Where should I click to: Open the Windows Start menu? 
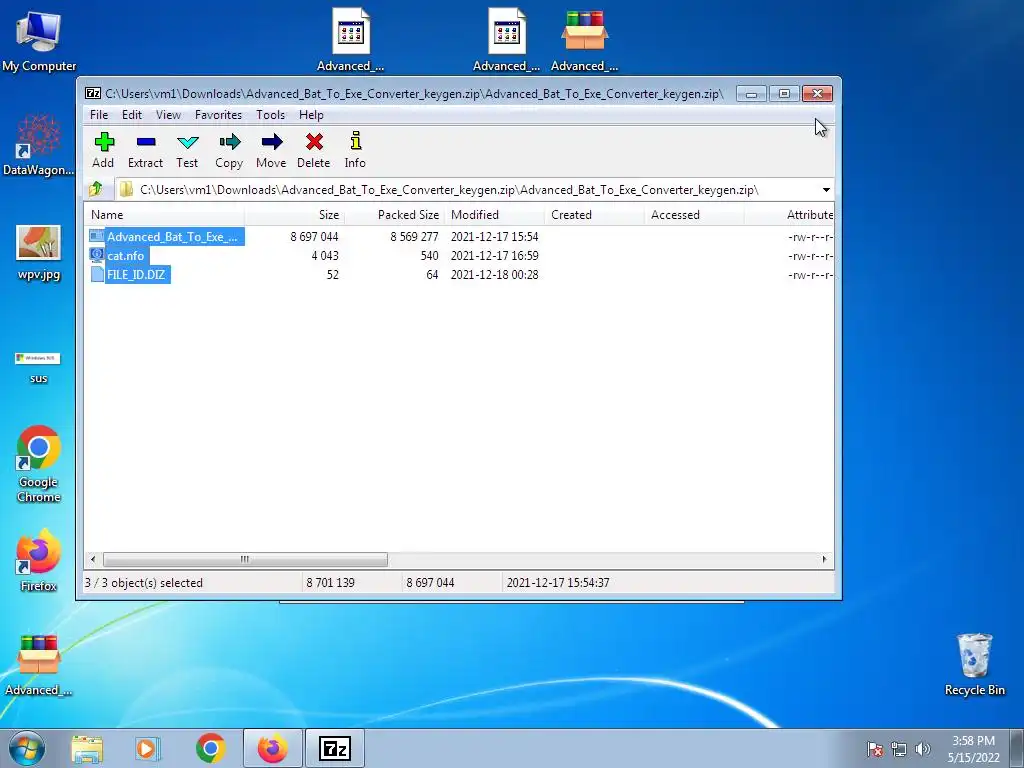pos(27,748)
